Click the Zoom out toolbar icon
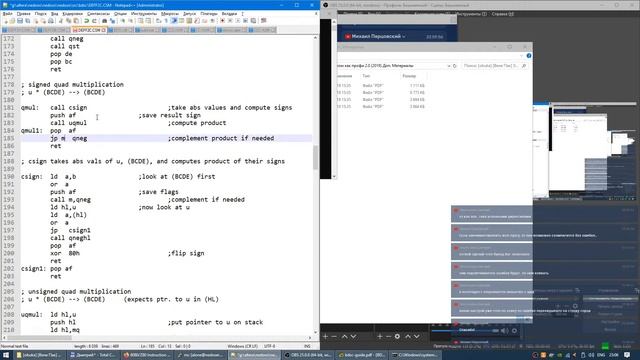This screenshot has height=360, width=640. click(x=131, y=20)
